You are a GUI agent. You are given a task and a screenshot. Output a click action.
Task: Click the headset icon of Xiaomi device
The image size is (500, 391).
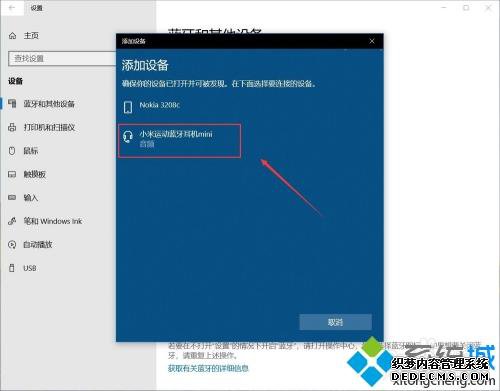(128, 137)
